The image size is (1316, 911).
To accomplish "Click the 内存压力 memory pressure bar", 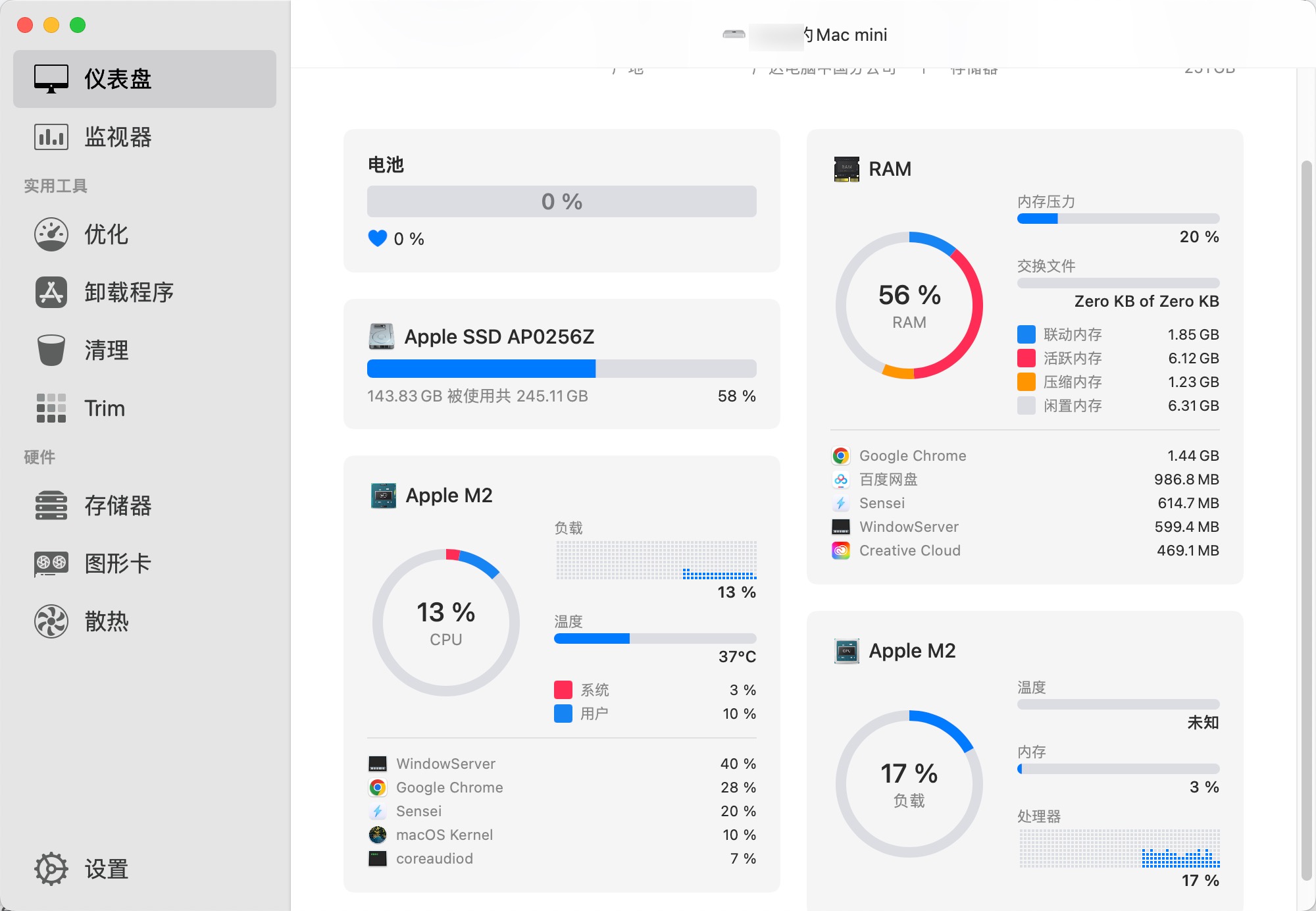I will pyautogui.click(x=1119, y=219).
